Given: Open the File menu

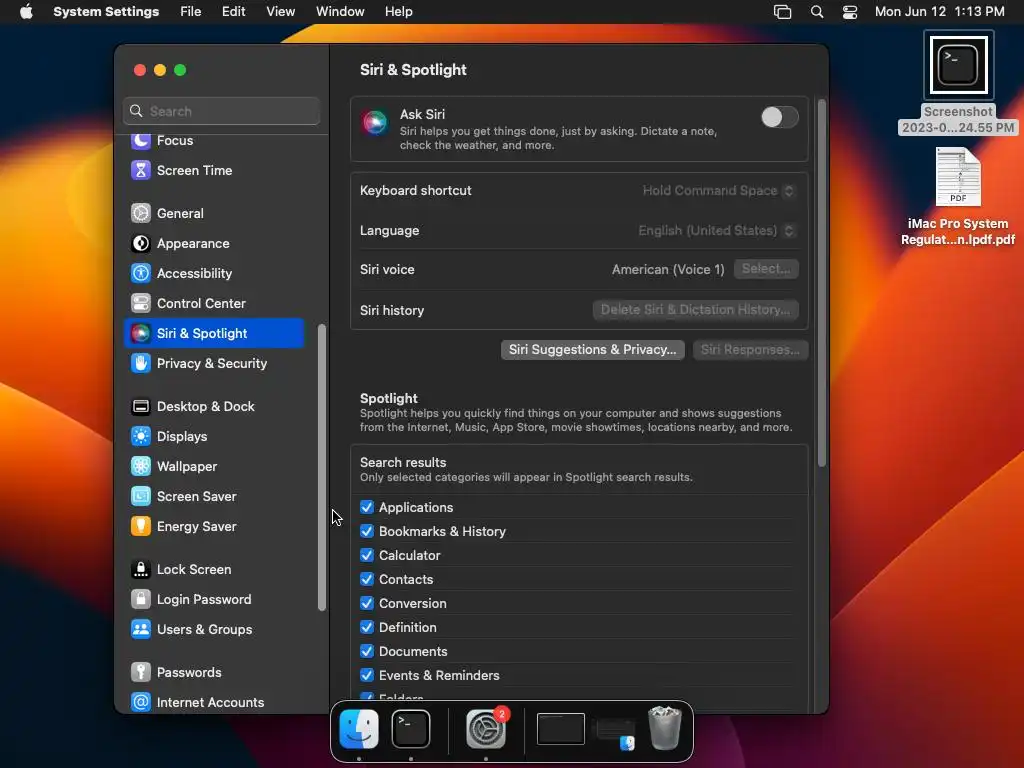Looking at the screenshot, I should (191, 12).
